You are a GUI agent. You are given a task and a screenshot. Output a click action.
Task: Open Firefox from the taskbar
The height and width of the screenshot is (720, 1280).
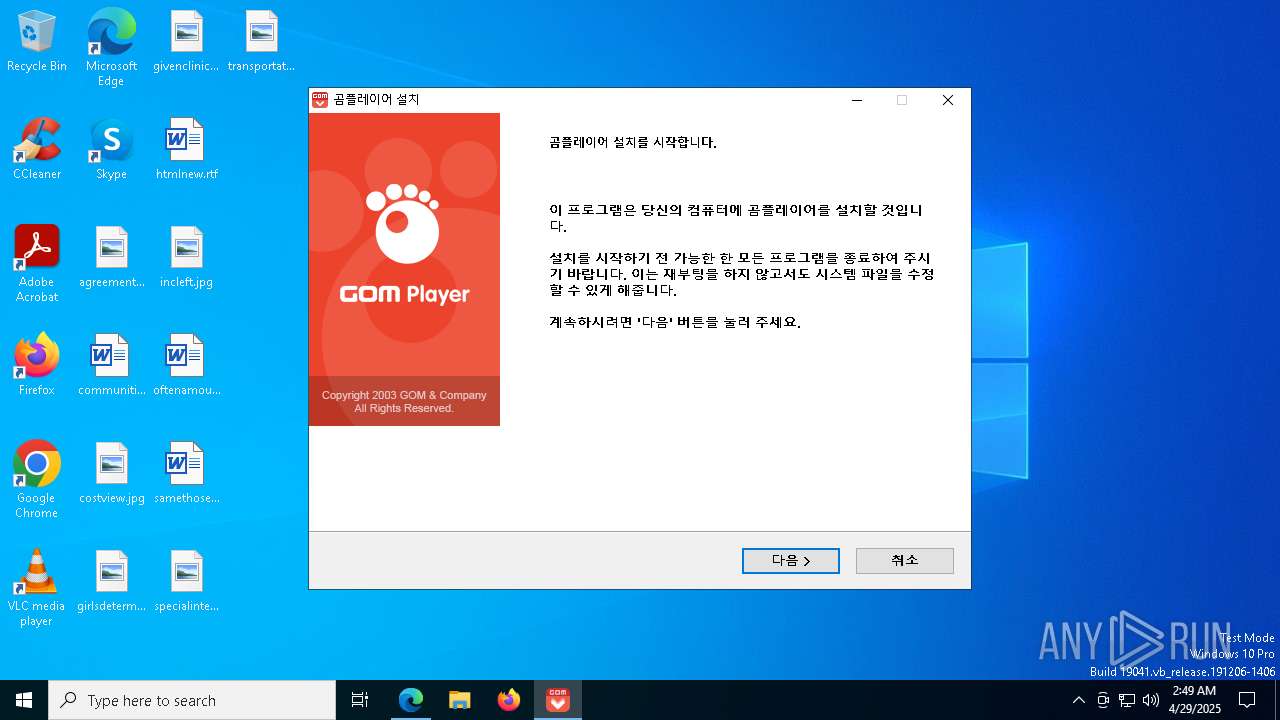(509, 700)
